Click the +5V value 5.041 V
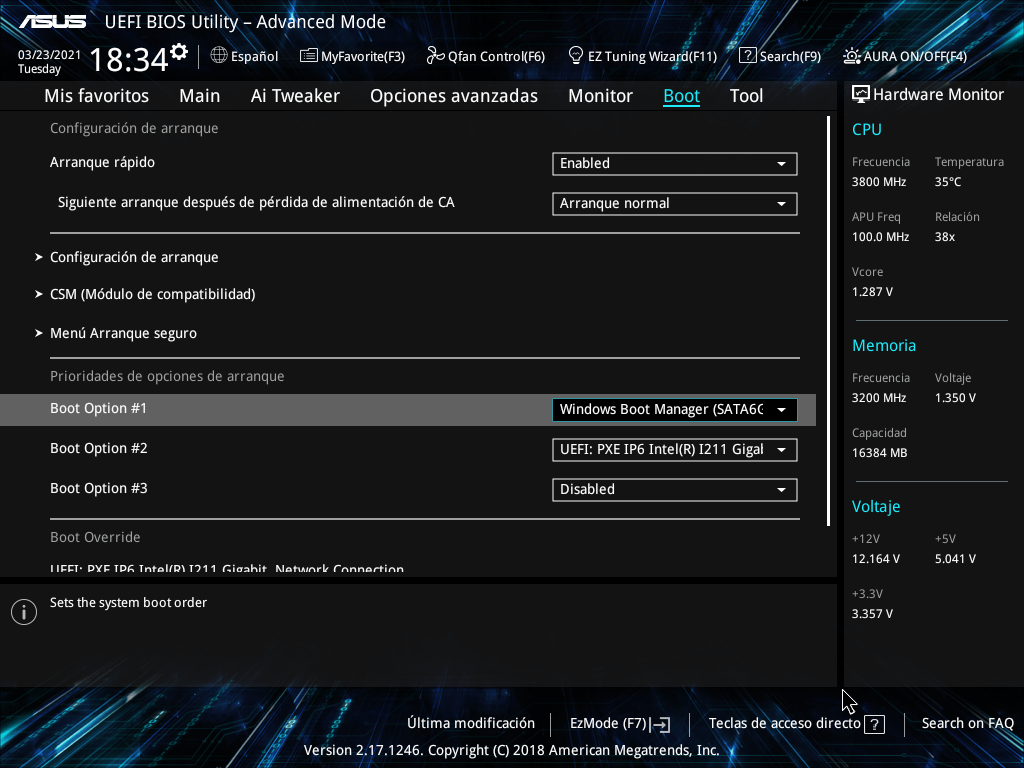 coord(955,559)
